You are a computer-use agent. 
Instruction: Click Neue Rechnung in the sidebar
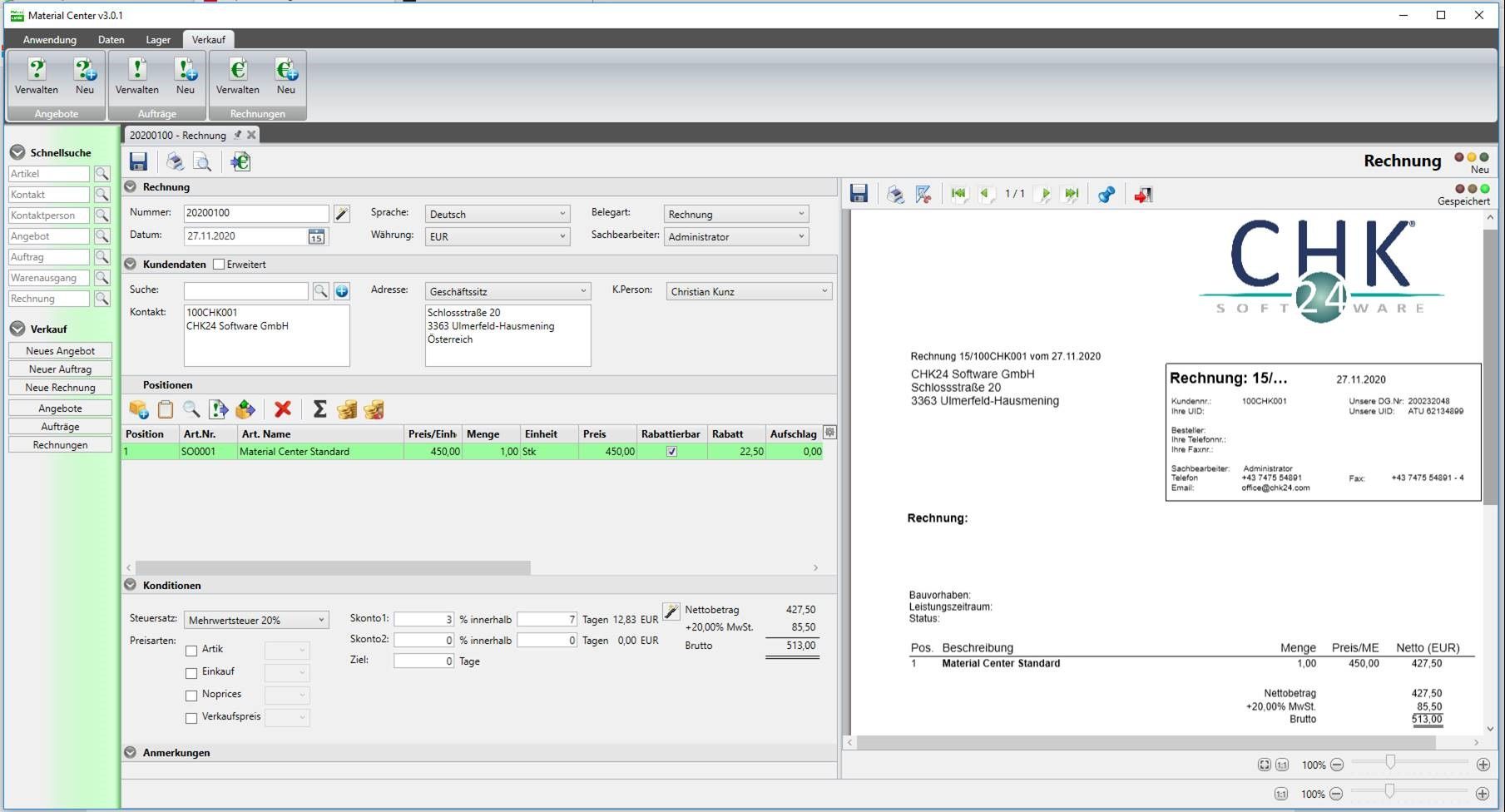[60, 388]
